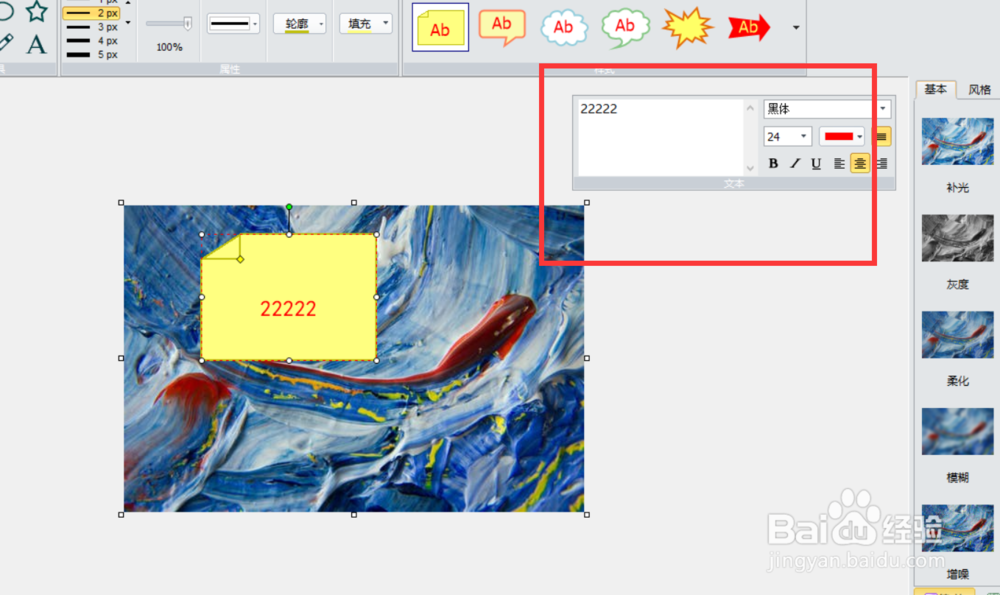Align text left
Image resolution: width=1000 pixels, height=595 pixels.
pyautogui.click(x=839, y=164)
